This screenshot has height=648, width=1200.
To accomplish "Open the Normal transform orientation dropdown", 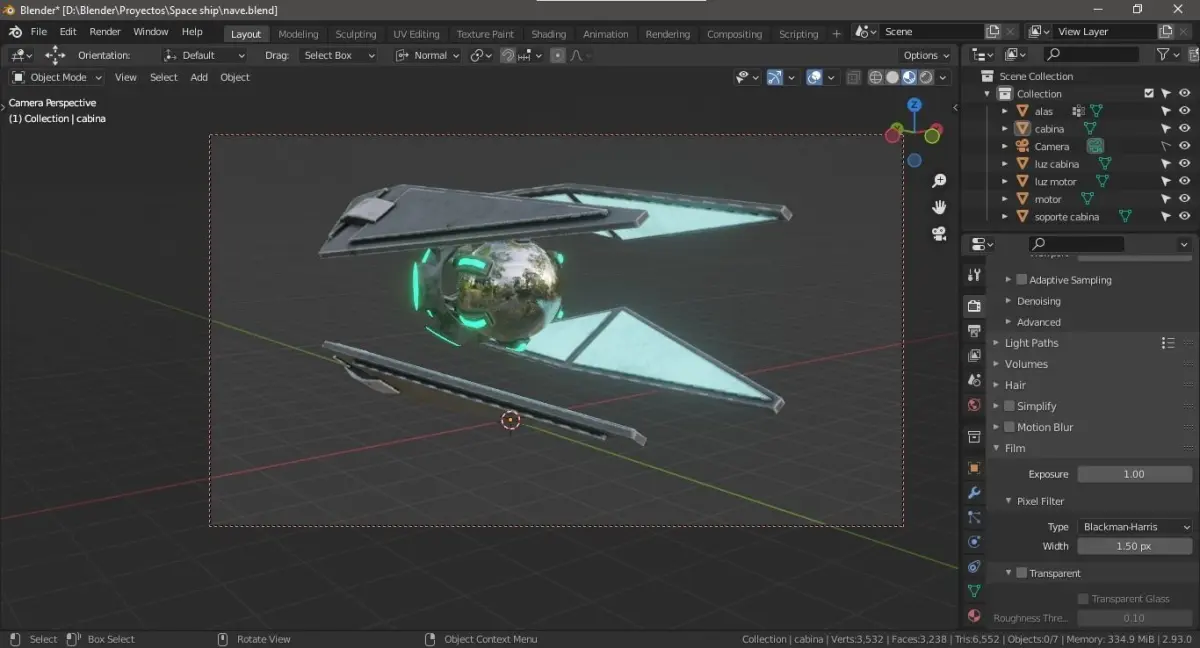I will click(428, 55).
